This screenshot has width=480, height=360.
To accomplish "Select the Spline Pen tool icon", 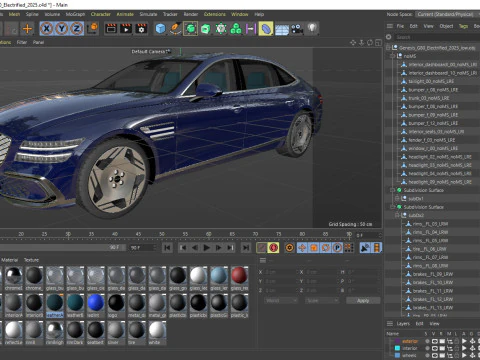I will click(175, 29).
